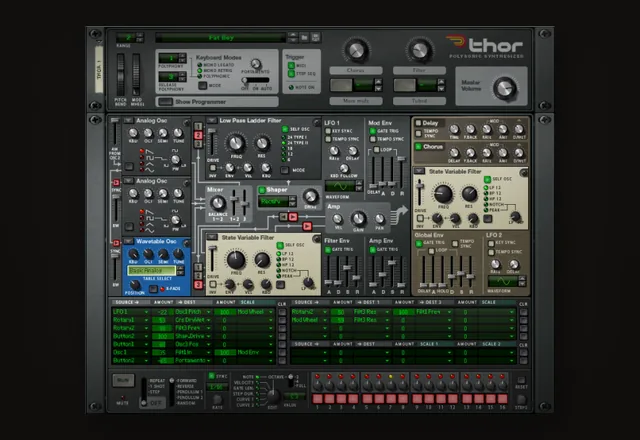Route oscillator 2 to Low Pass Ladder Filter
Image resolution: width=640 pixels, height=440 pixels.
click(198, 135)
